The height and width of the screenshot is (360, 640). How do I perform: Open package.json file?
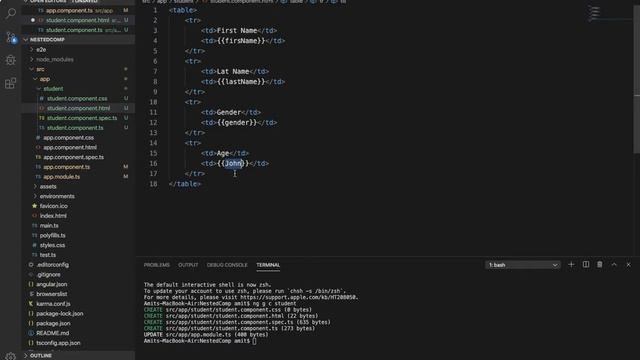[x=53, y=324]
